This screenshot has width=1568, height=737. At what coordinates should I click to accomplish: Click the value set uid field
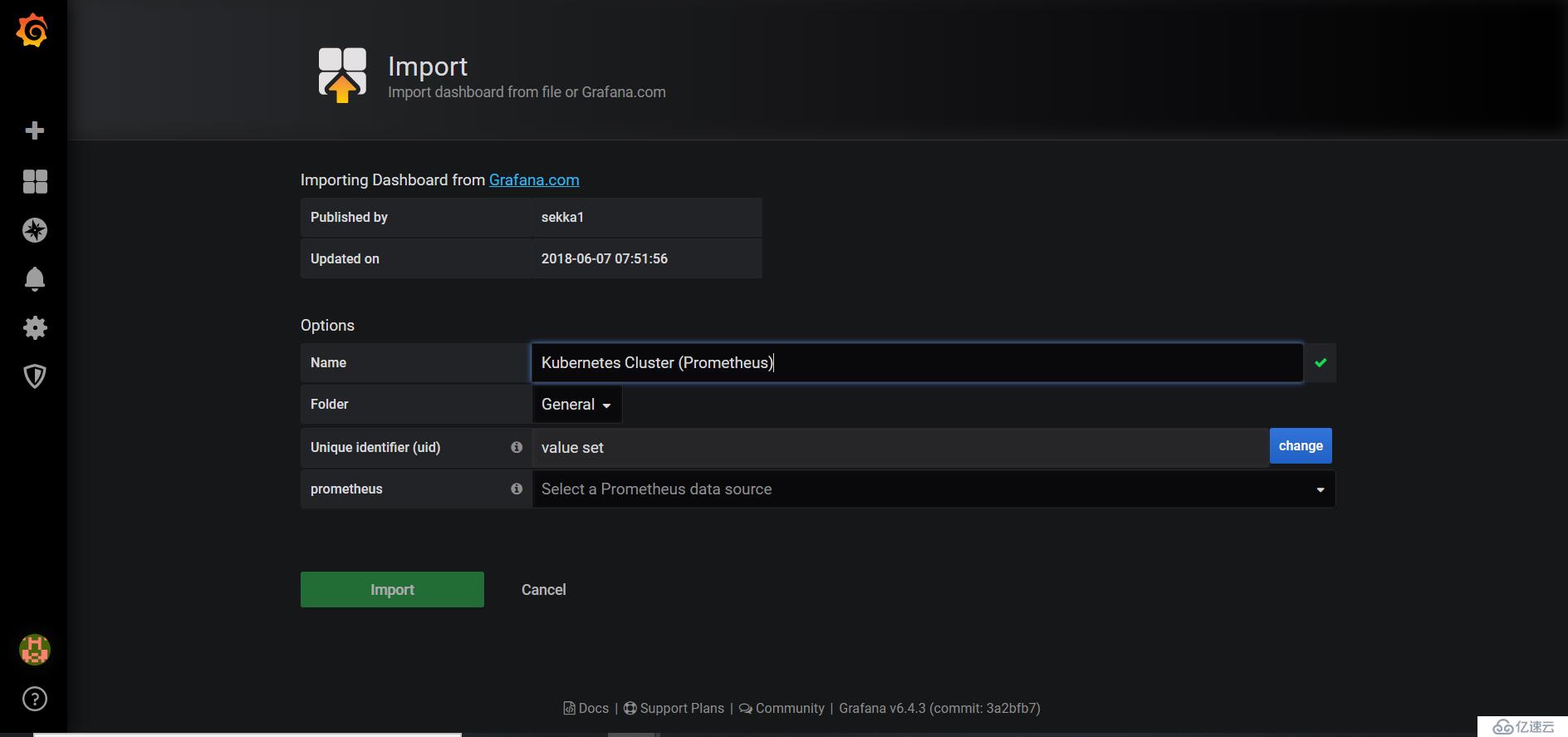point(900,448)
